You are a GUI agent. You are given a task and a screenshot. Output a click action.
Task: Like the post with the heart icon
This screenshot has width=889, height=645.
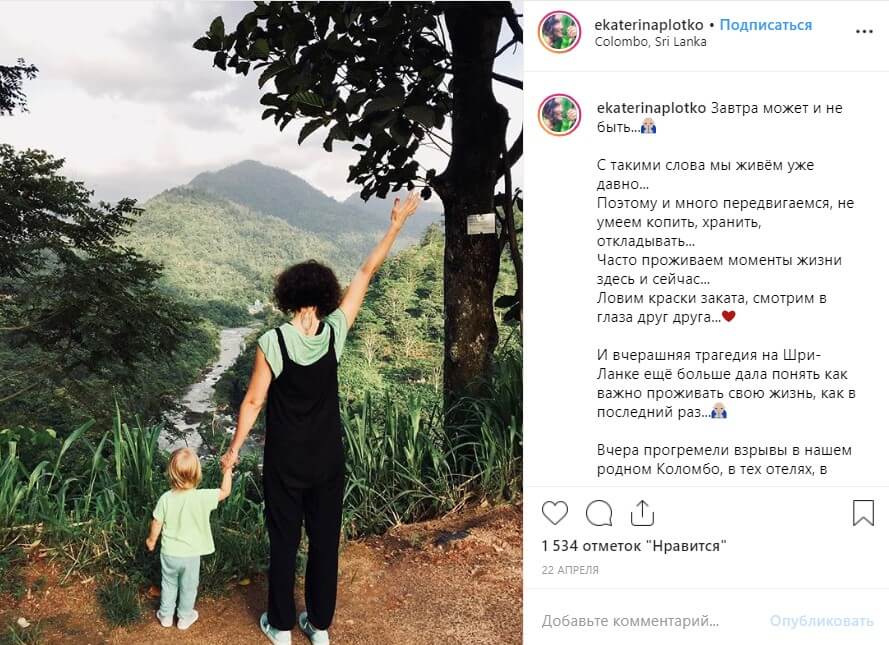tap(554, 513)
